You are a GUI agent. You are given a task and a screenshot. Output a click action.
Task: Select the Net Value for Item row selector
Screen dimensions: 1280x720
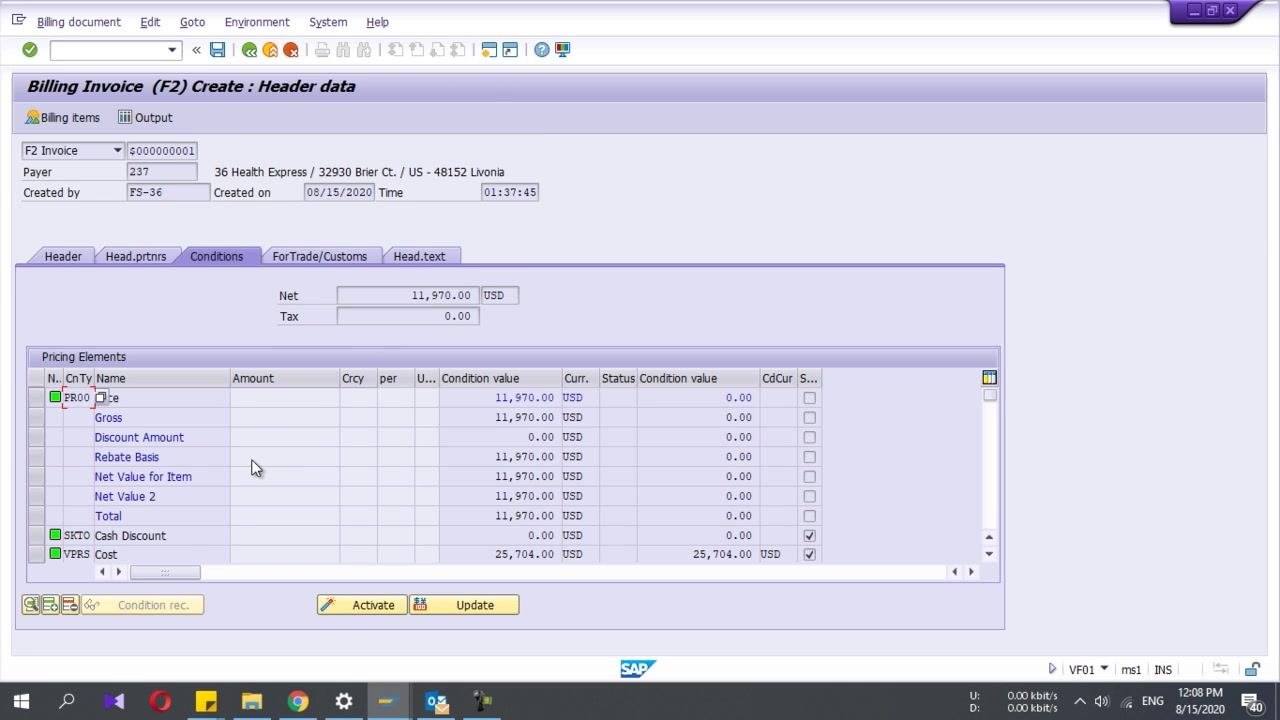37,477
